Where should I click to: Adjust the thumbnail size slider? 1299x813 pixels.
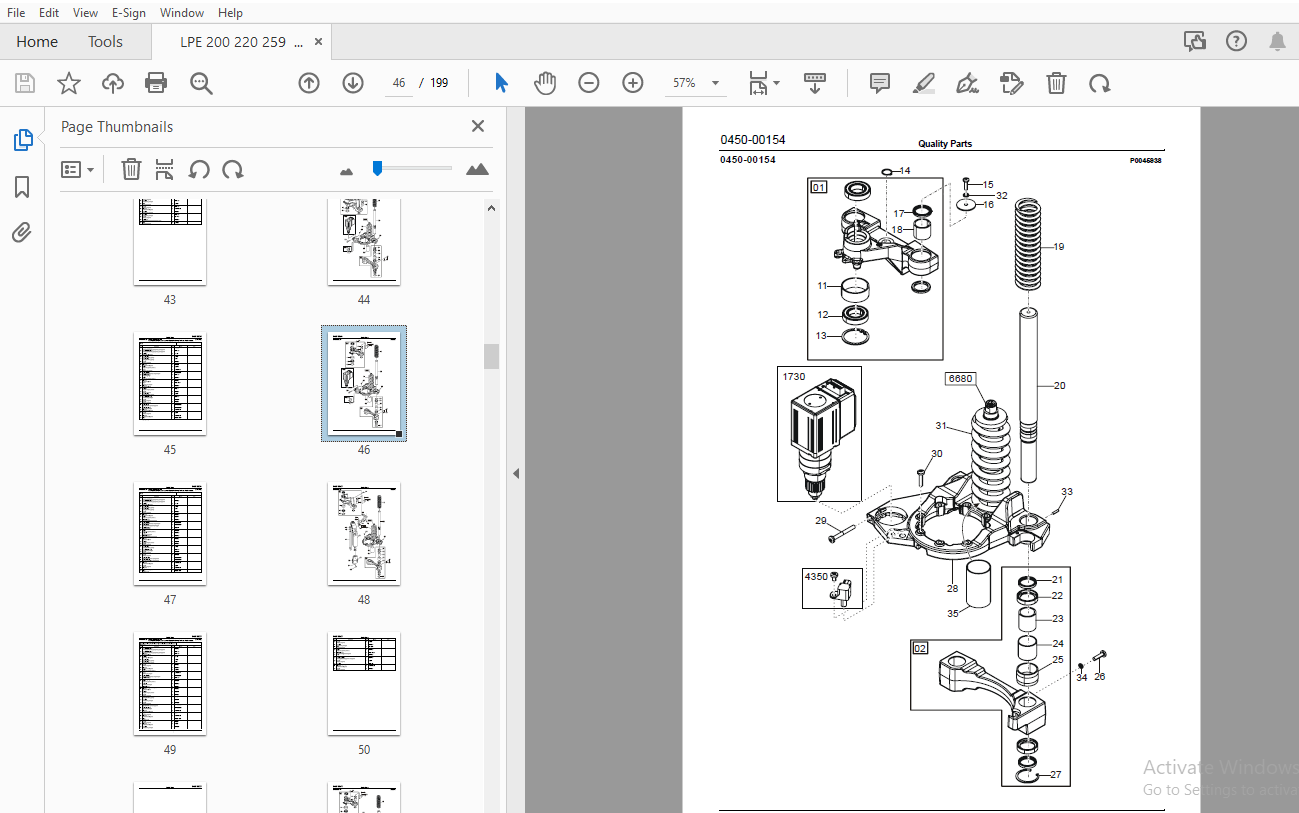click(x=377, y=169)
